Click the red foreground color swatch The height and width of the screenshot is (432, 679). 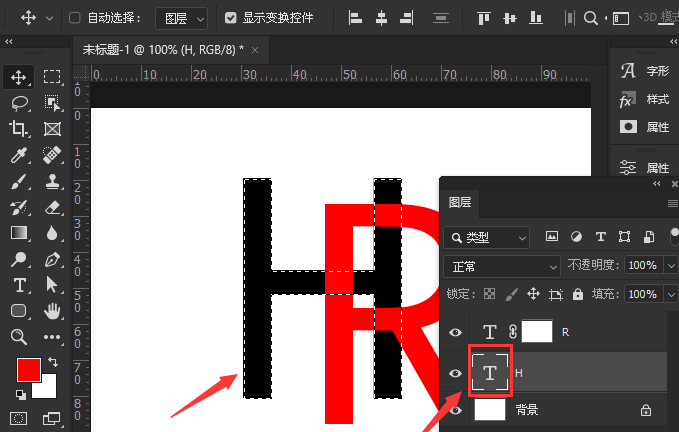28,370
